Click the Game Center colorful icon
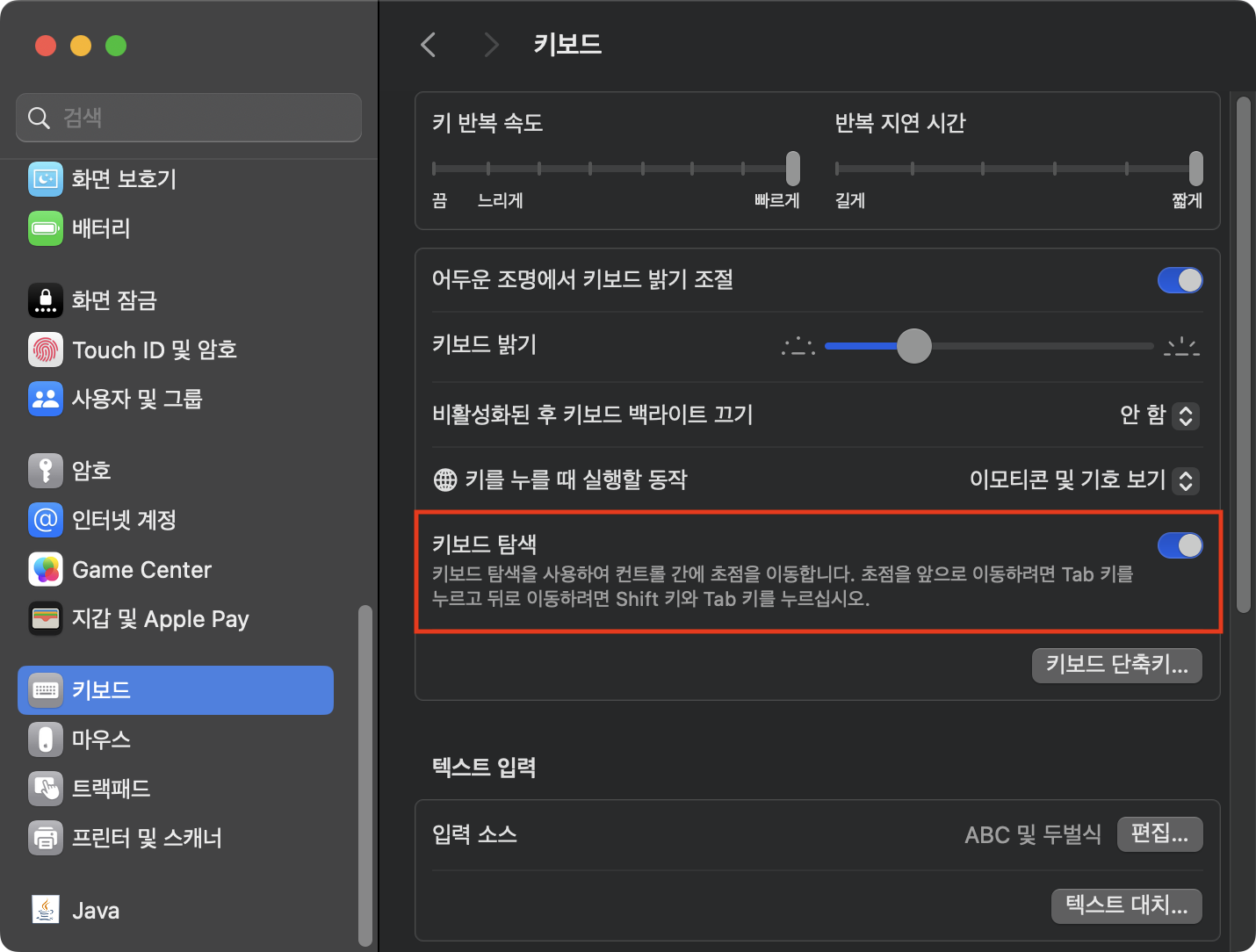 (x=46, y=569)
